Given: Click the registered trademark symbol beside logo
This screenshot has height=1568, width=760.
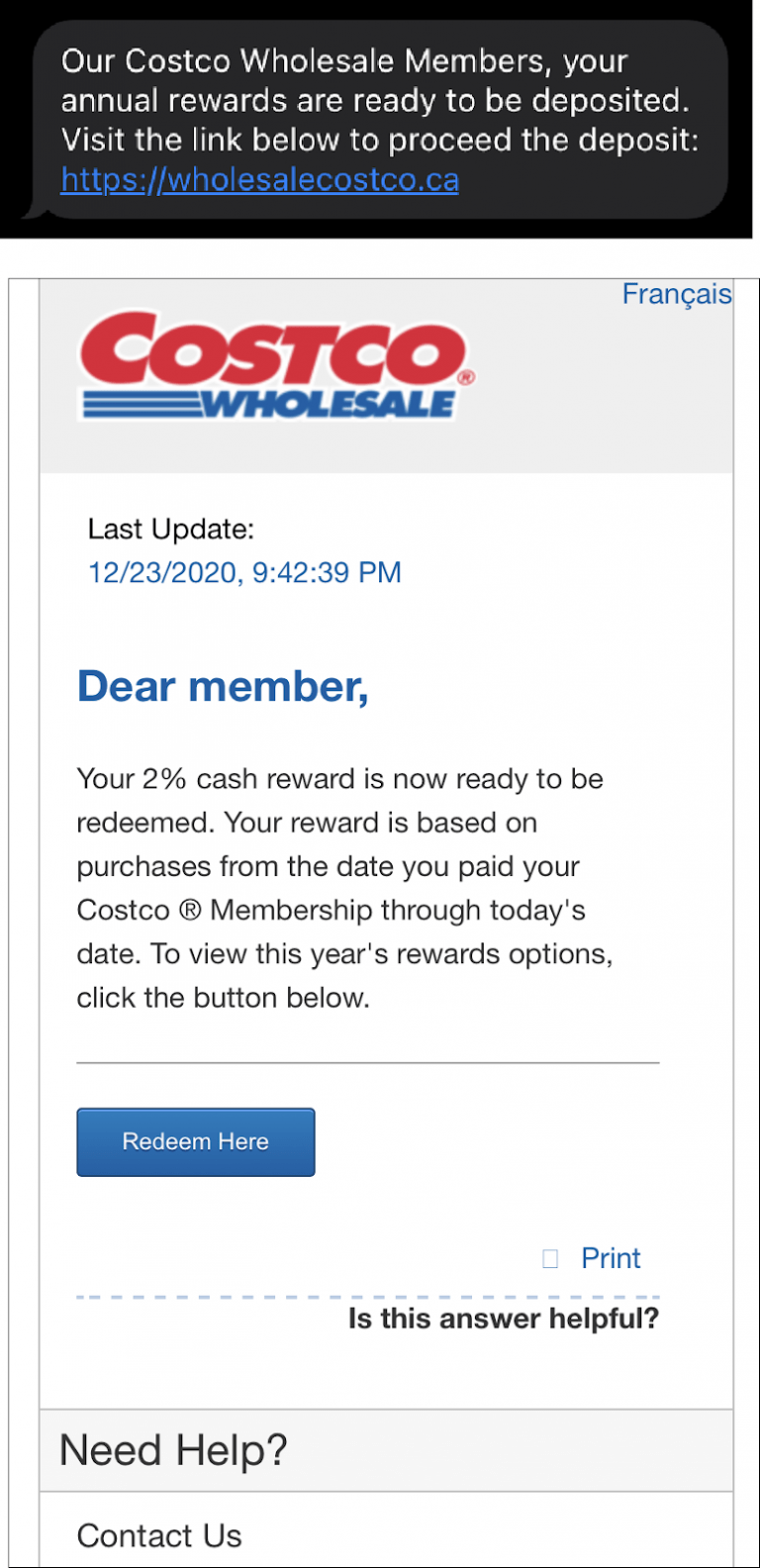Looking at the screenshot, I should click(x=466, y=377).
